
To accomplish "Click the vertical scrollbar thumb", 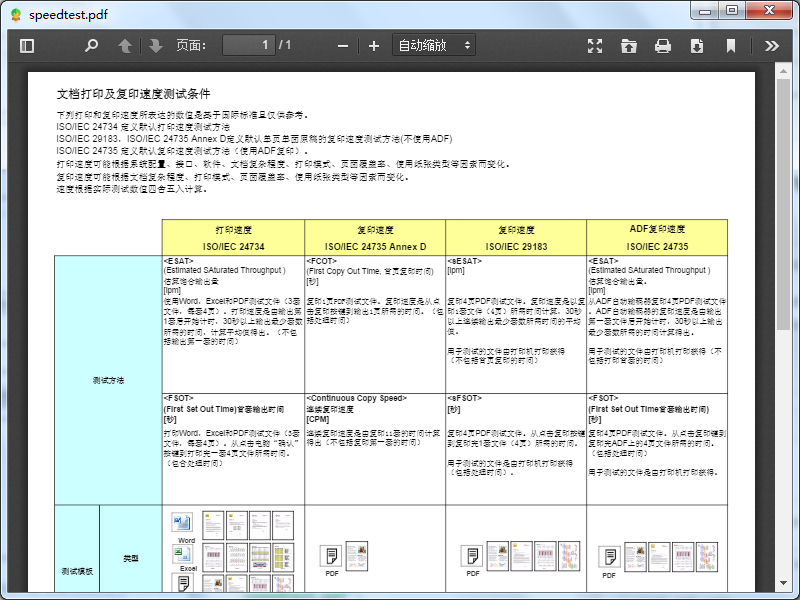I will pos(783,205).
